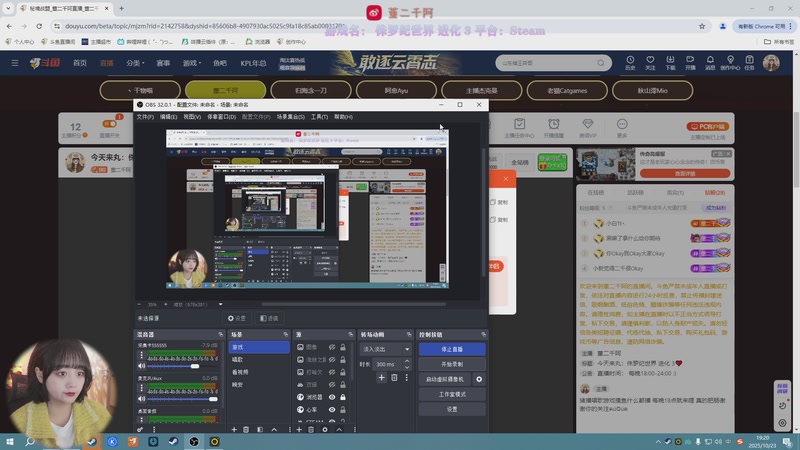Click the OBS Studio icon in Windows taskbar
The height and width of the screenshot is (450, 800).
194,441
